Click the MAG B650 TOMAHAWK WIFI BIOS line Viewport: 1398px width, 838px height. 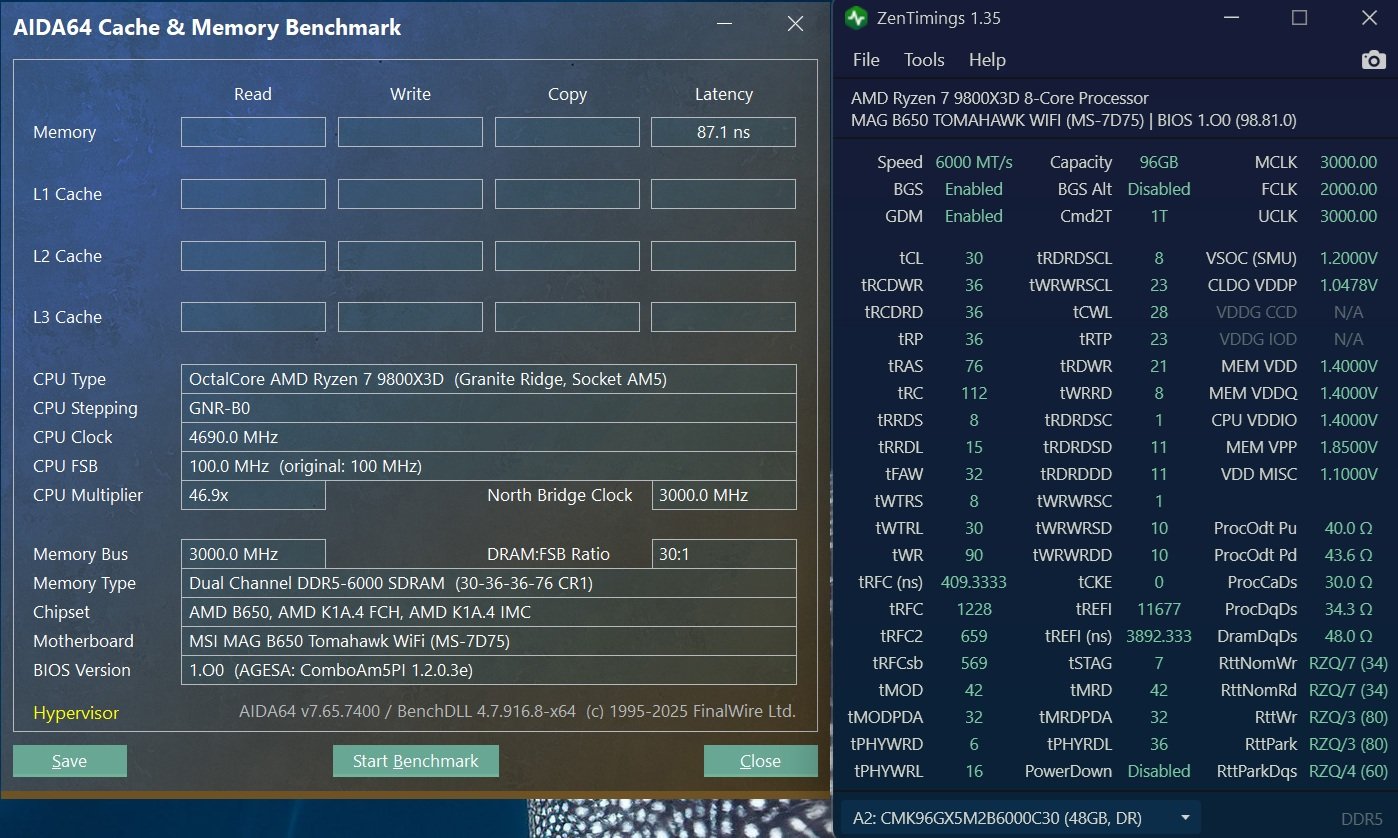pos(1074,120)
